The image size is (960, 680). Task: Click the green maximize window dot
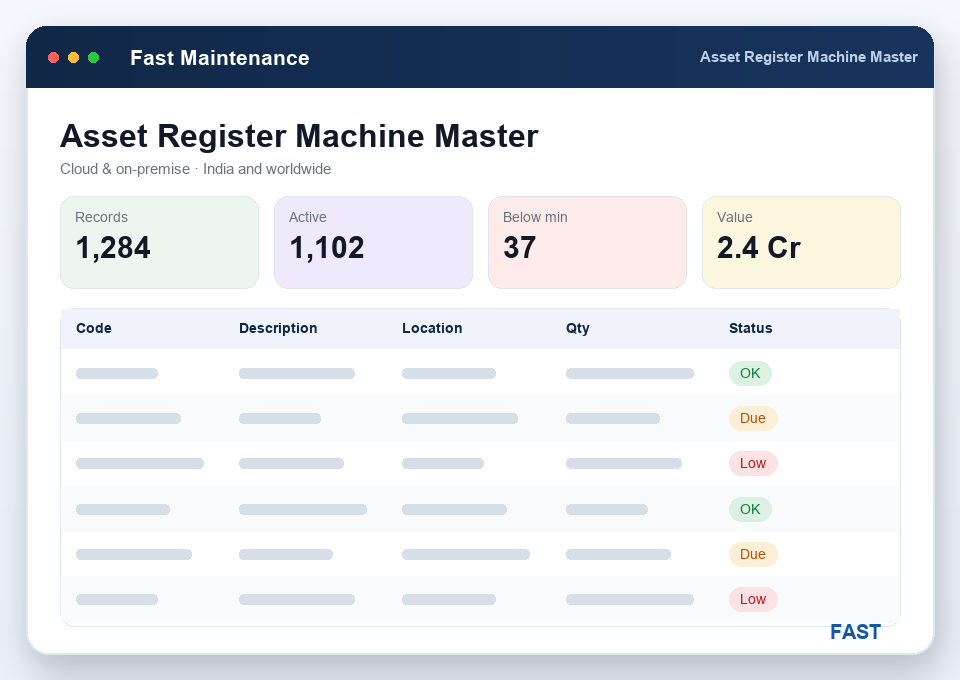click(x=94, y=58)
